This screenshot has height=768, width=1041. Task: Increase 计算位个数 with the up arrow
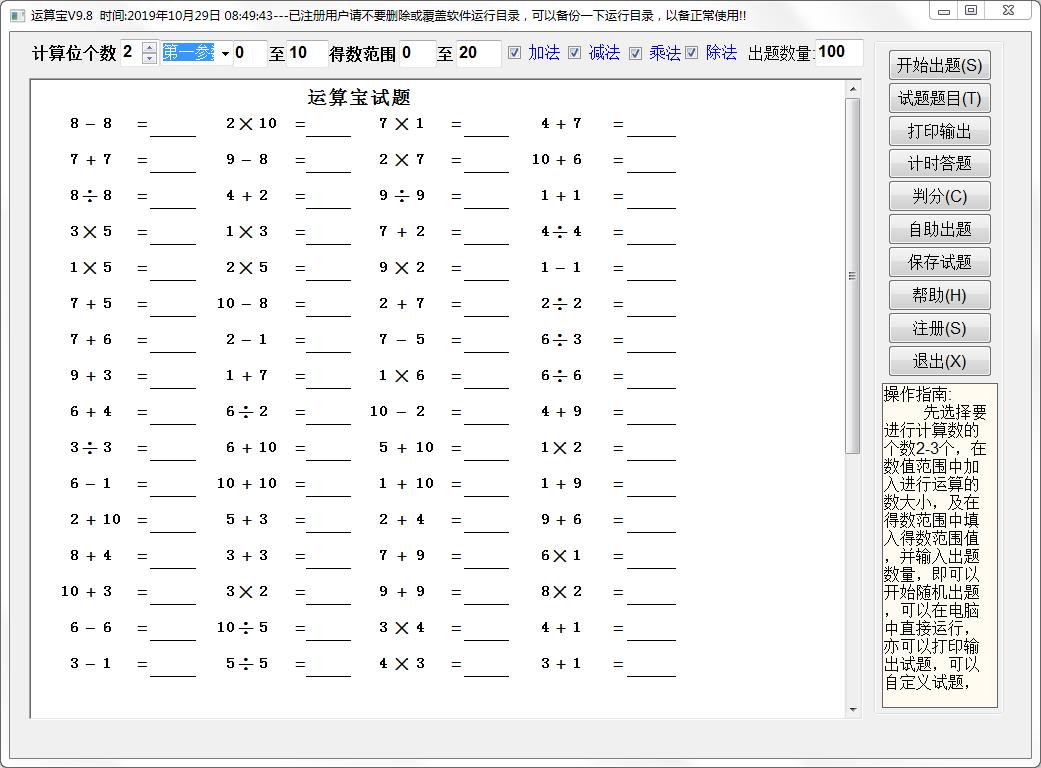pos(150,48)
